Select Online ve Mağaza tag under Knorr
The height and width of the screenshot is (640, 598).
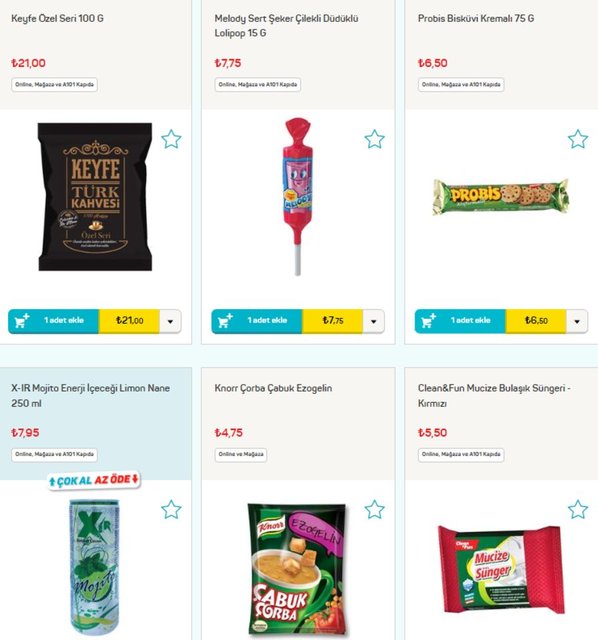click(241, 454)
